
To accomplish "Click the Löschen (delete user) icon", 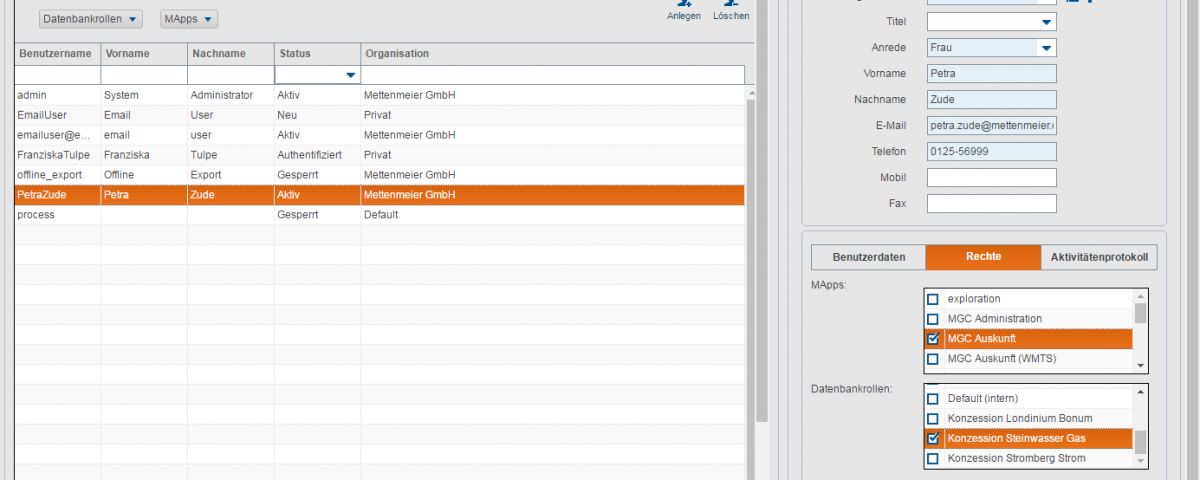I will 731,5.
